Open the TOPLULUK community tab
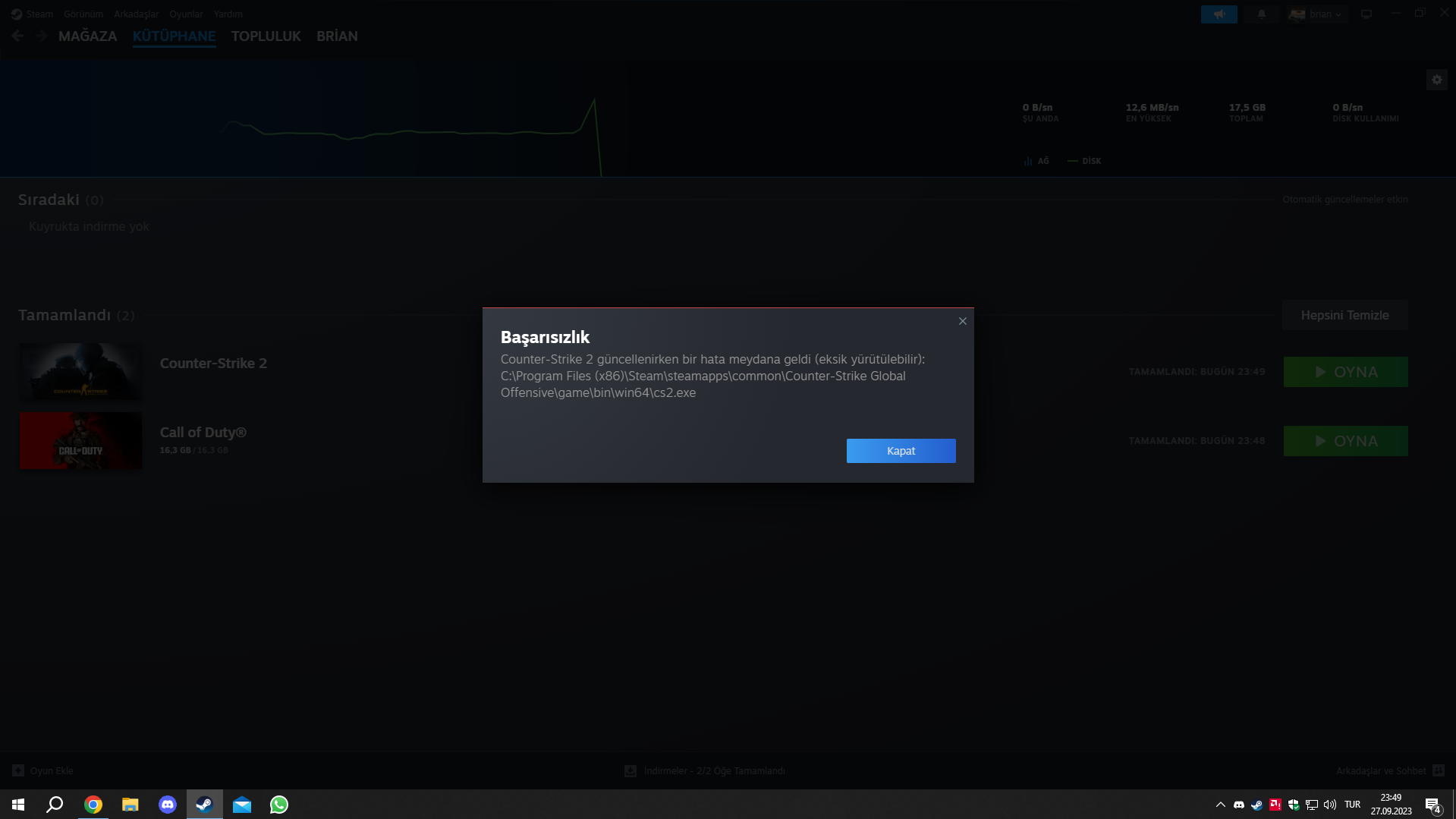The image size is (1456, 819). (266, 36)
